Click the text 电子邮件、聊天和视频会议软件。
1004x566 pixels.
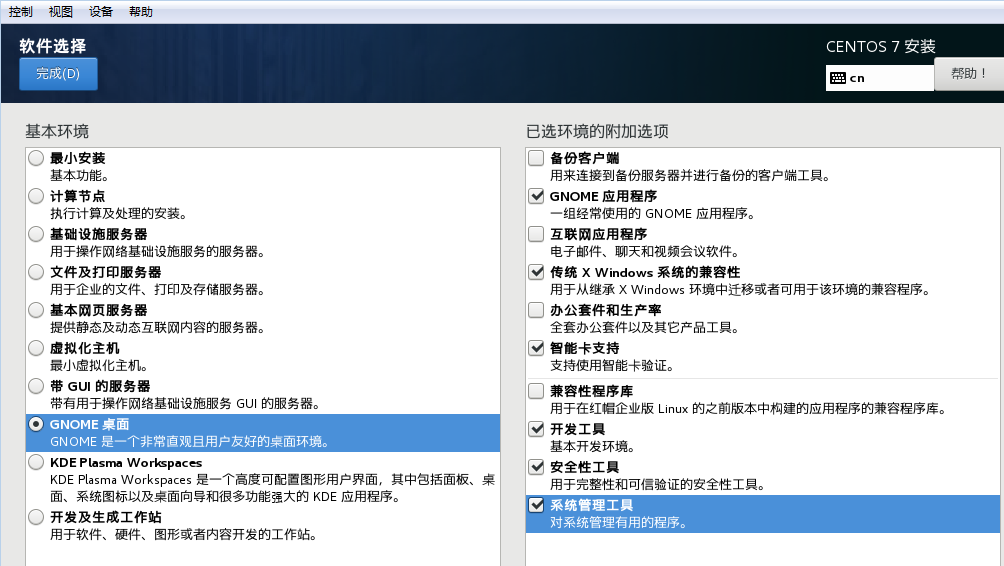(x=645, y=251)
